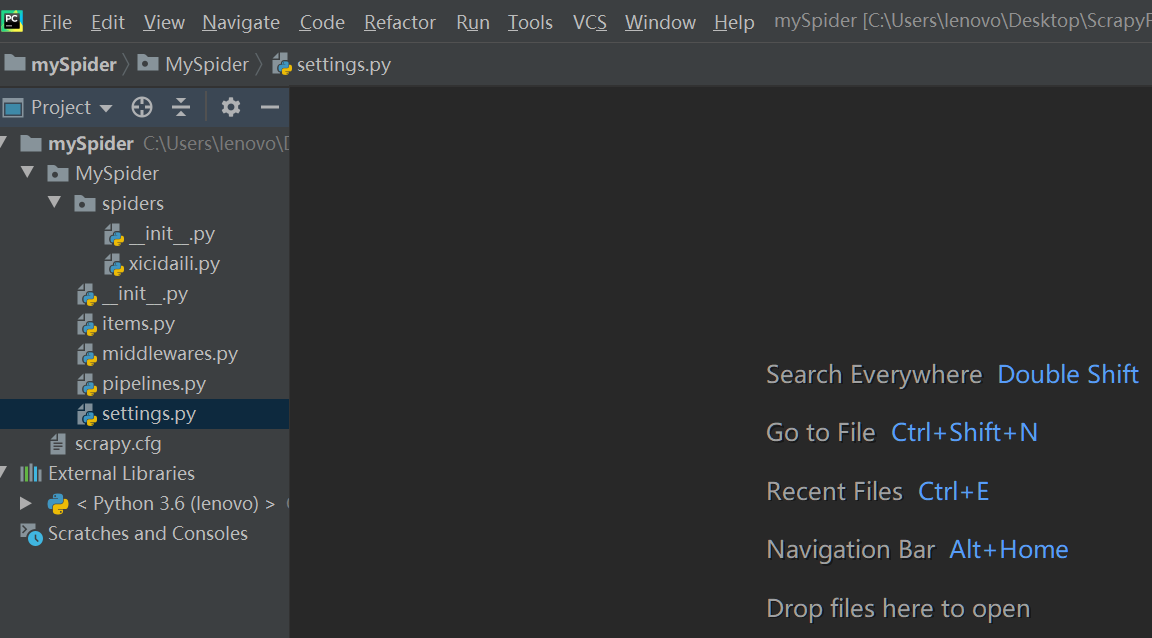
Task: Hide the Project panel with minus icon
Action: coord(270,107)
